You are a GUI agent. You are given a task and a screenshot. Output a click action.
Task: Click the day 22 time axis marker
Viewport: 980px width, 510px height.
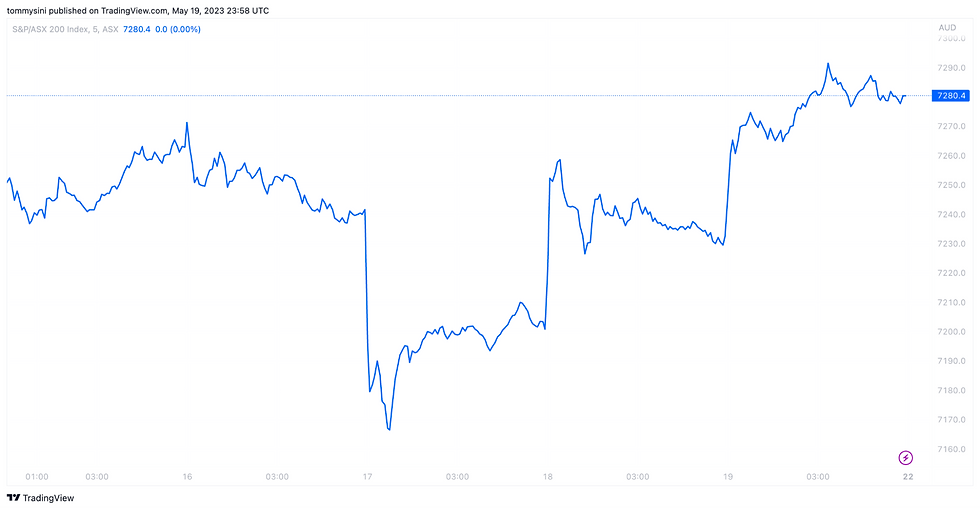(x=908, y=477)
